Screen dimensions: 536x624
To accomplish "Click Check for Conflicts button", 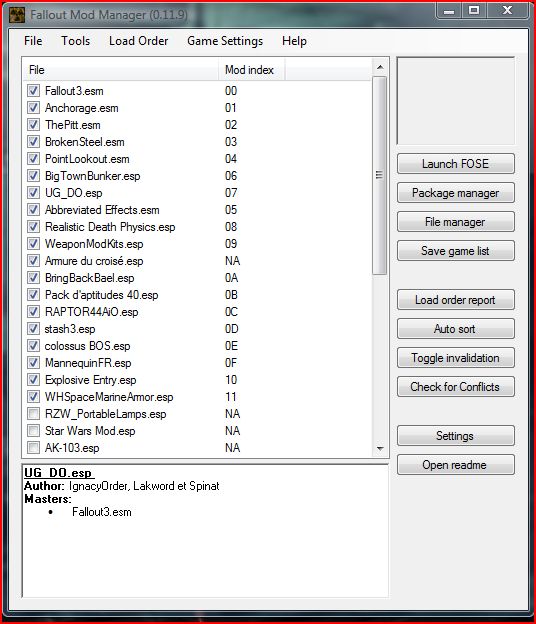I will click(456, 387).
